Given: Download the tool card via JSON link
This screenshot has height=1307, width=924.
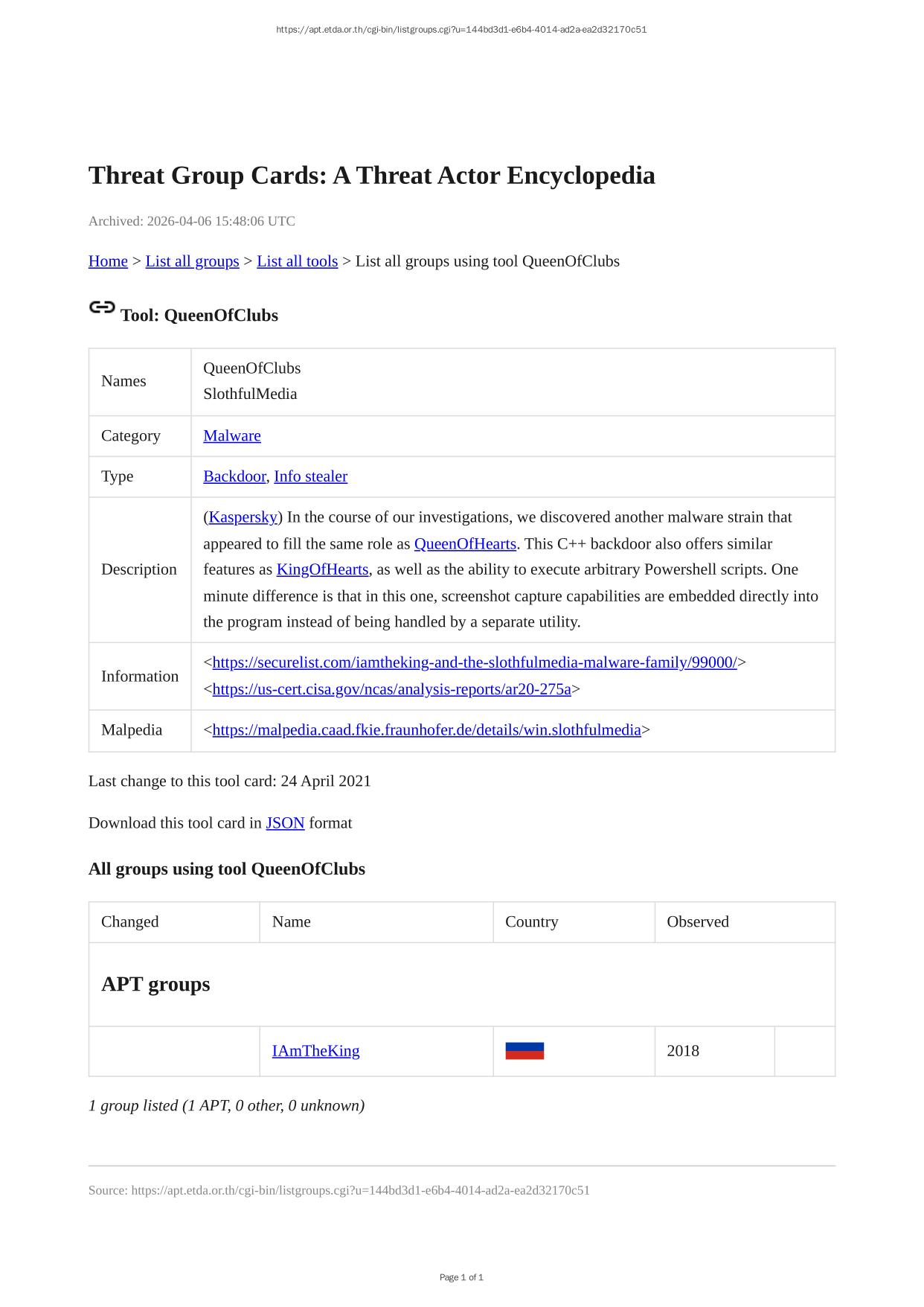Looking at the screenshot, I should click(285, 823).
